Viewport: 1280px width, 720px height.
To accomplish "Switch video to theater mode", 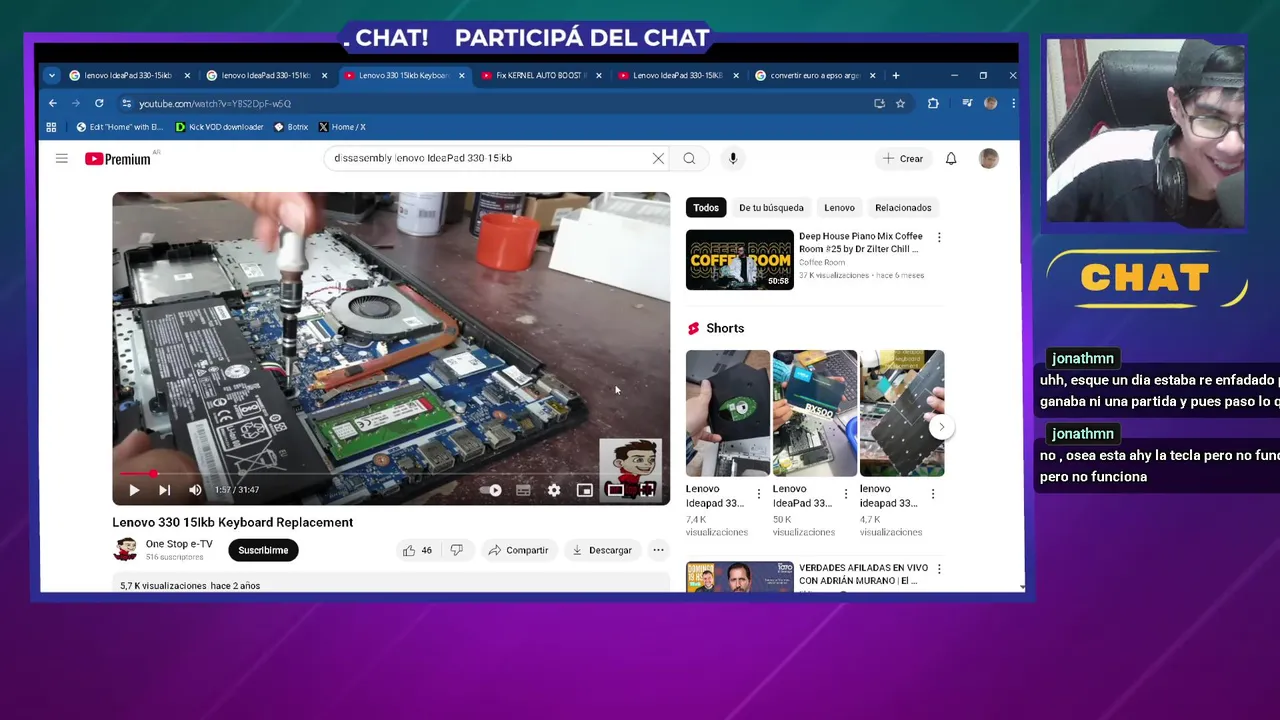I will tap(615, 490).
